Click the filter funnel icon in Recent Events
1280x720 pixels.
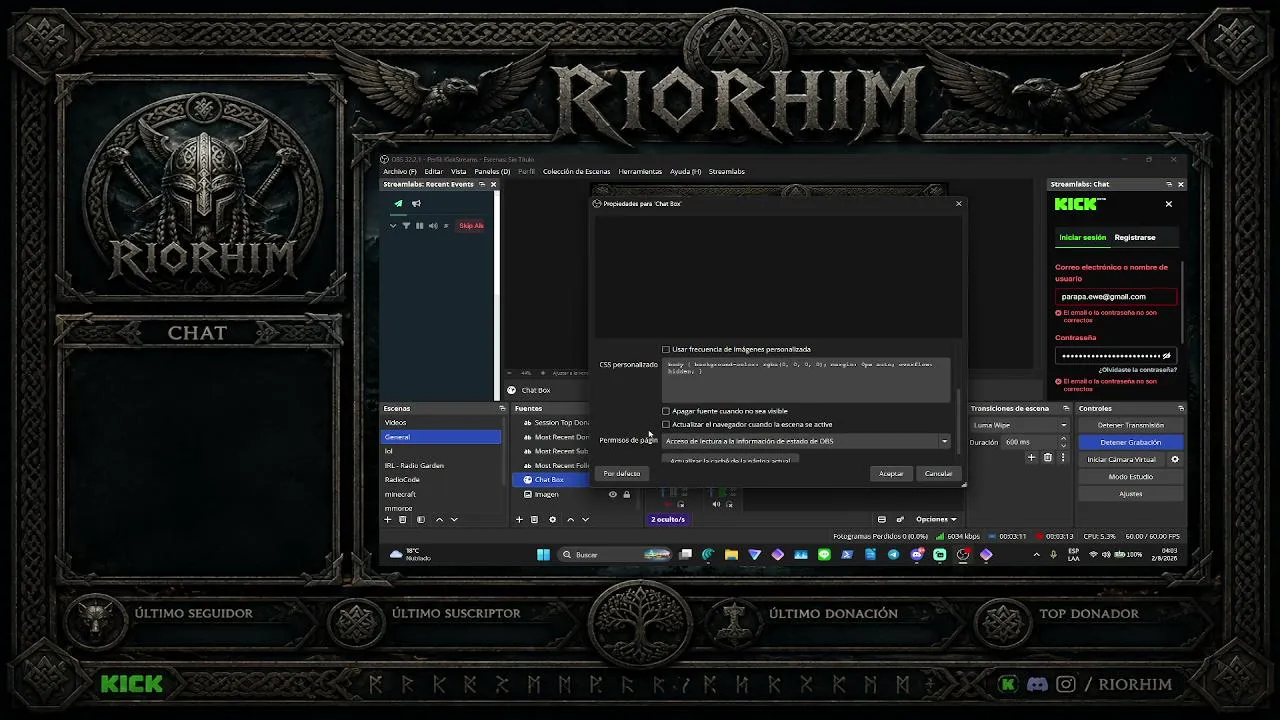pyautogui.click(x=406, y=226)
